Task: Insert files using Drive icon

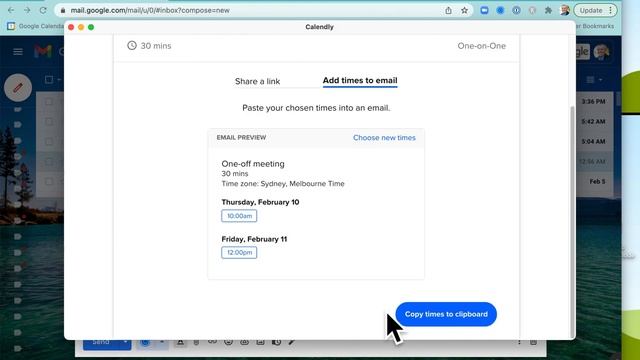Action: click(244, 342)
